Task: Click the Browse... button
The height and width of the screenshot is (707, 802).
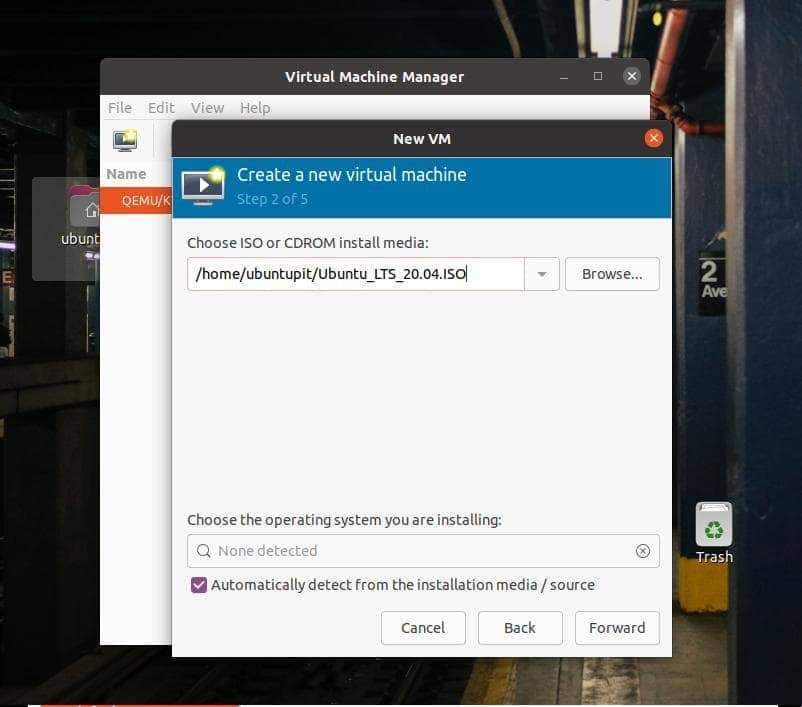Action: (x=612, y=274)
